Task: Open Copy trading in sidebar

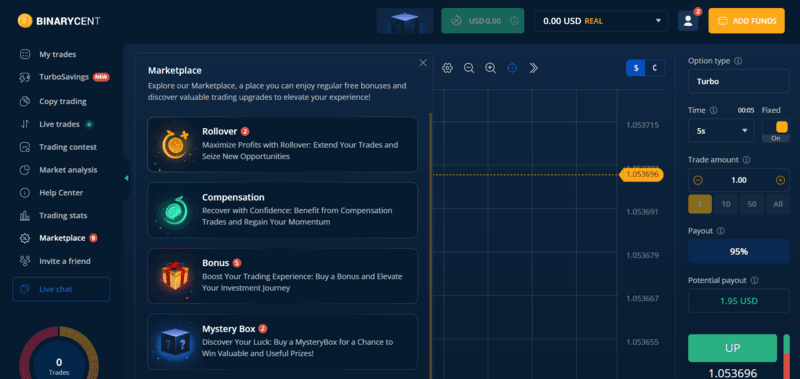Action: coord(62,101)
